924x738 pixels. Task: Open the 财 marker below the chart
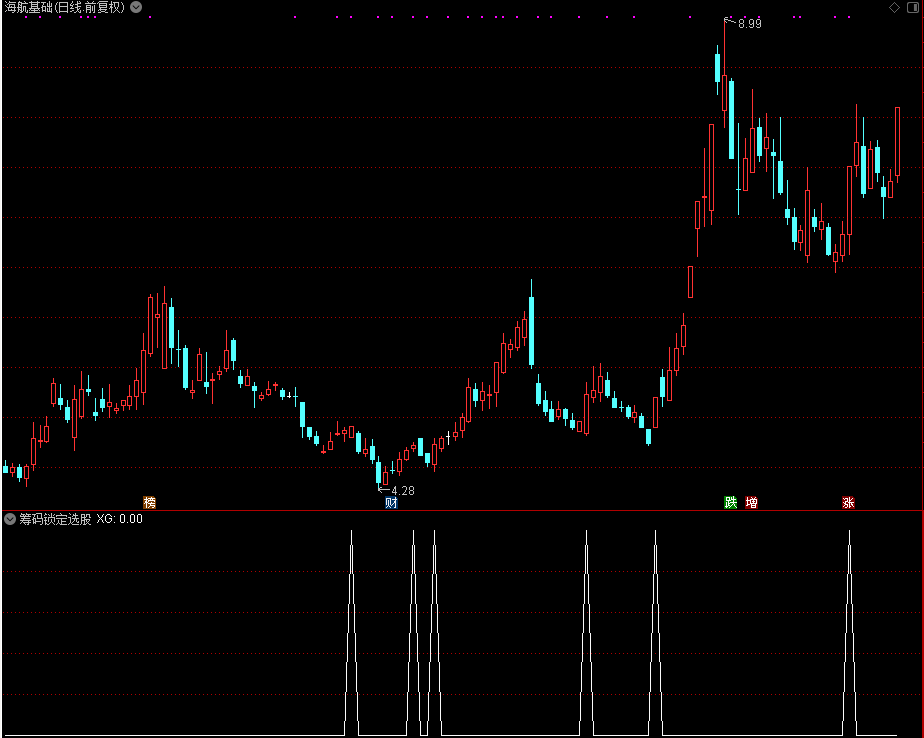pyautogui.click(x=391, y=502)
